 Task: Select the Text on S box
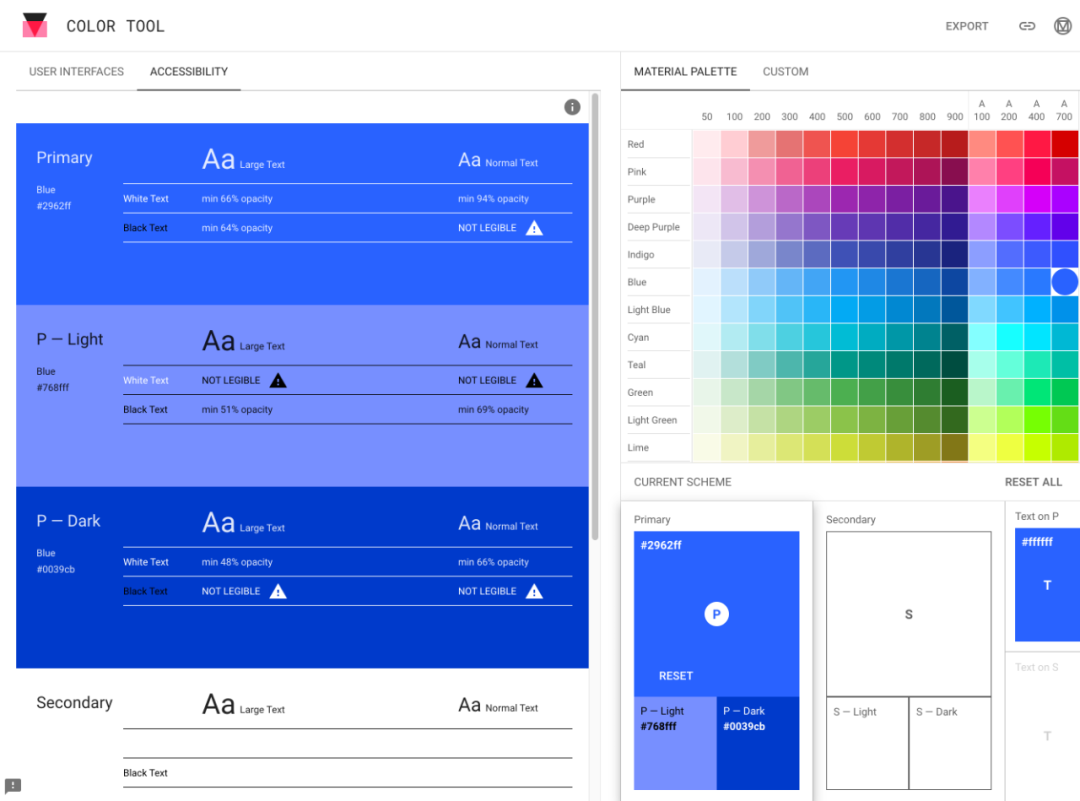(1047, 736)
